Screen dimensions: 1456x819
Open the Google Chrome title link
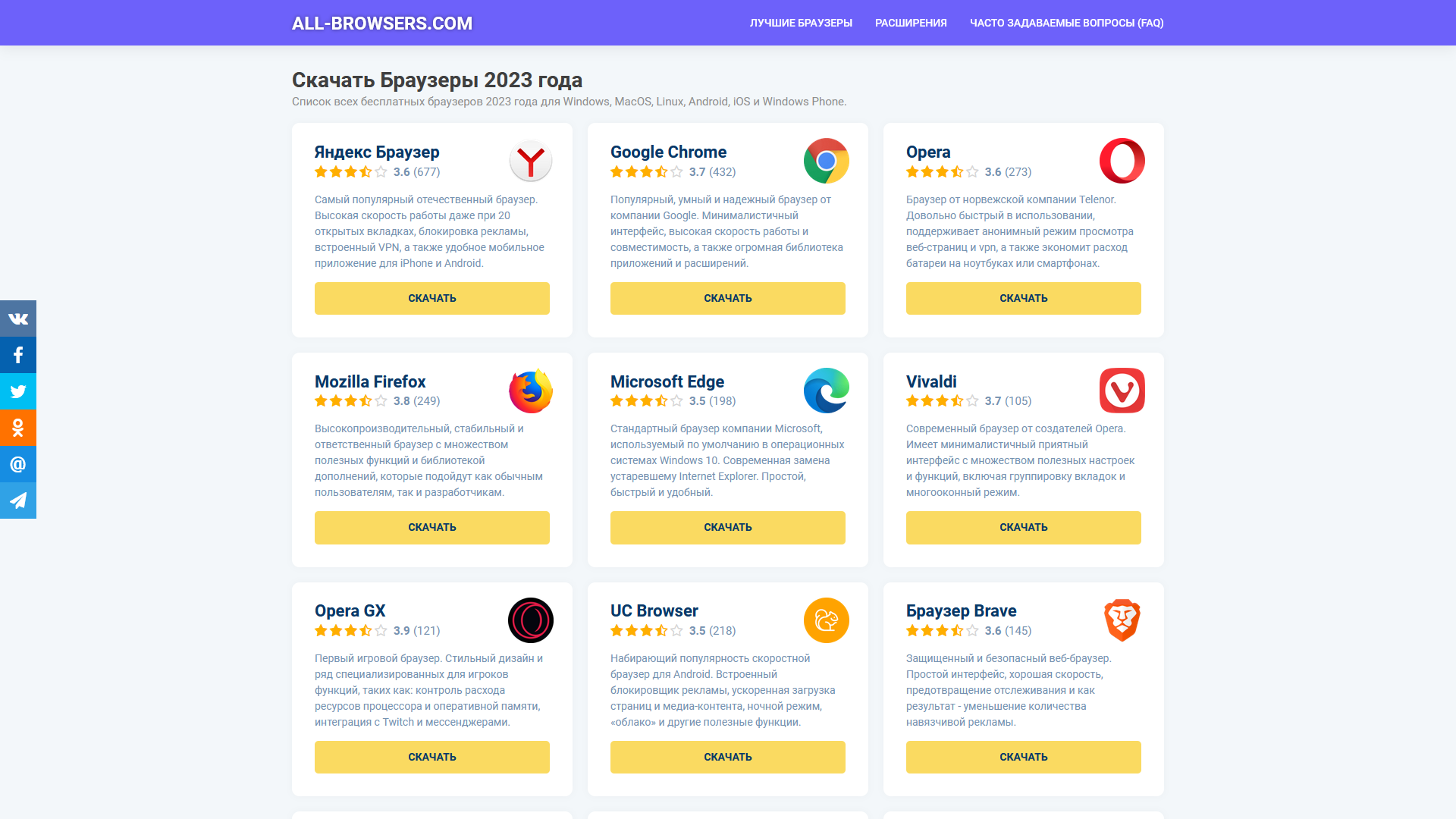pyautogui.click(x=668, y=152)
